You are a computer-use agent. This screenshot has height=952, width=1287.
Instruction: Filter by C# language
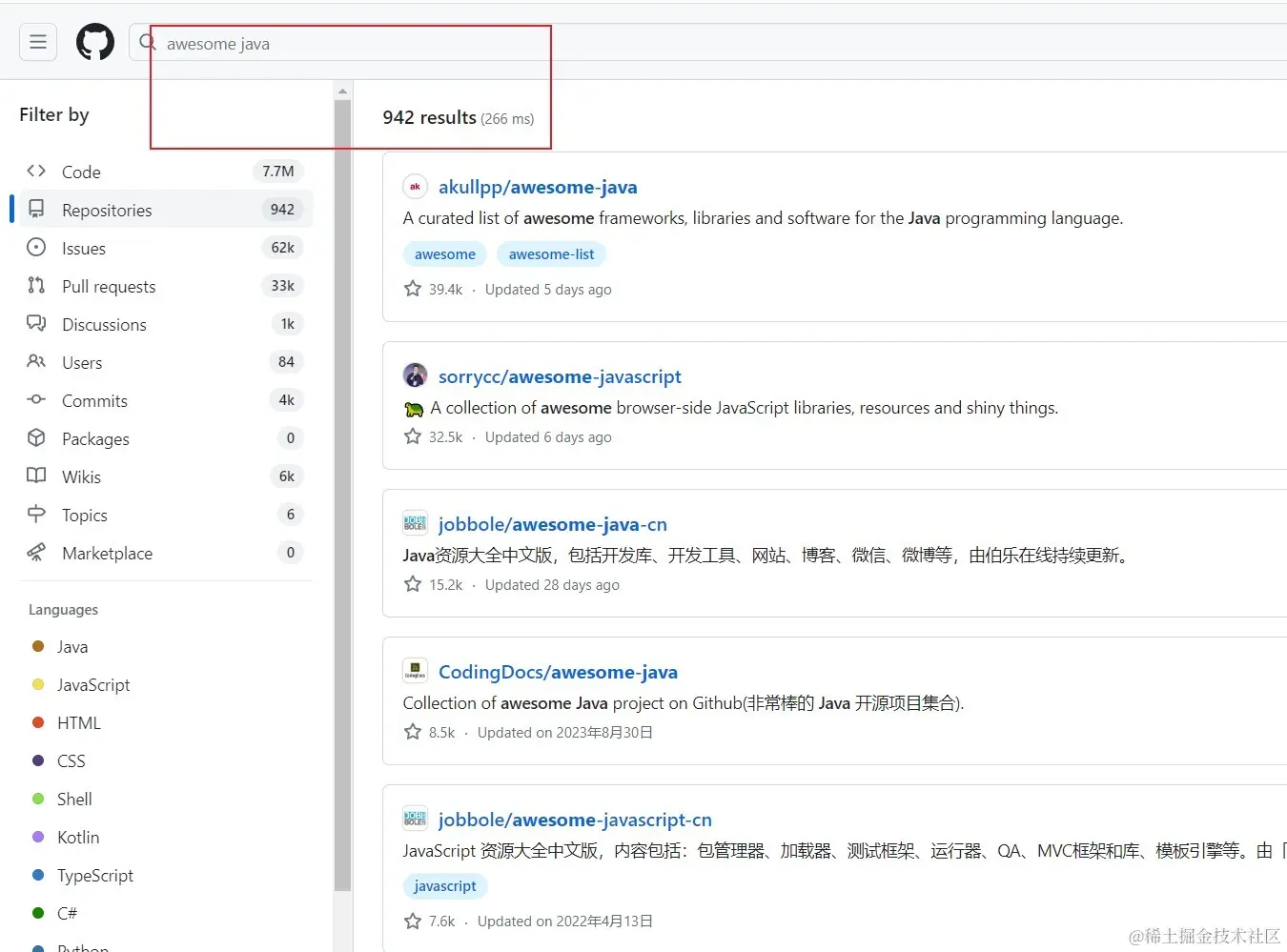(67, 914)
